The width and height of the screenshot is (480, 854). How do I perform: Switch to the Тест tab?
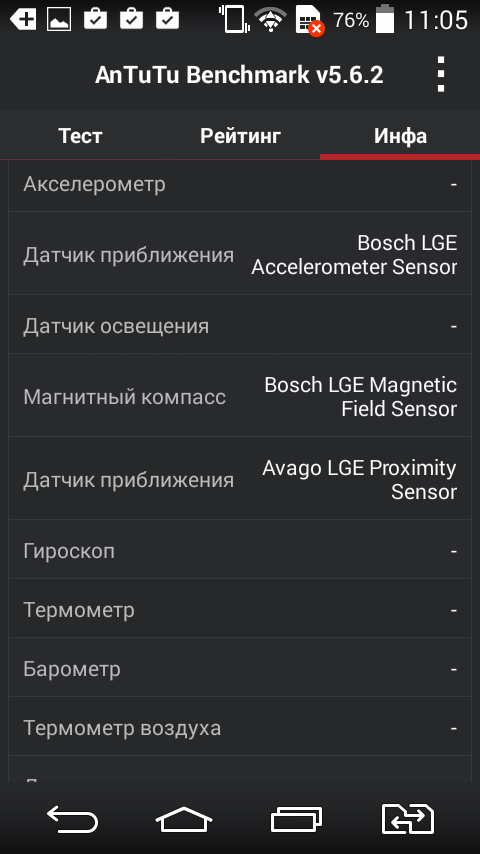80,136
